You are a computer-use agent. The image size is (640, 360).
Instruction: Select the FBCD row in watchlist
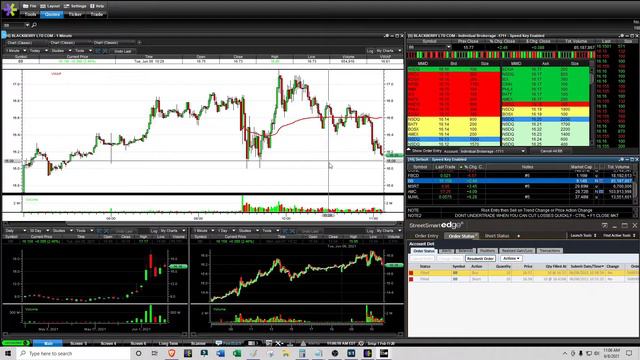[x=520, y=176]
